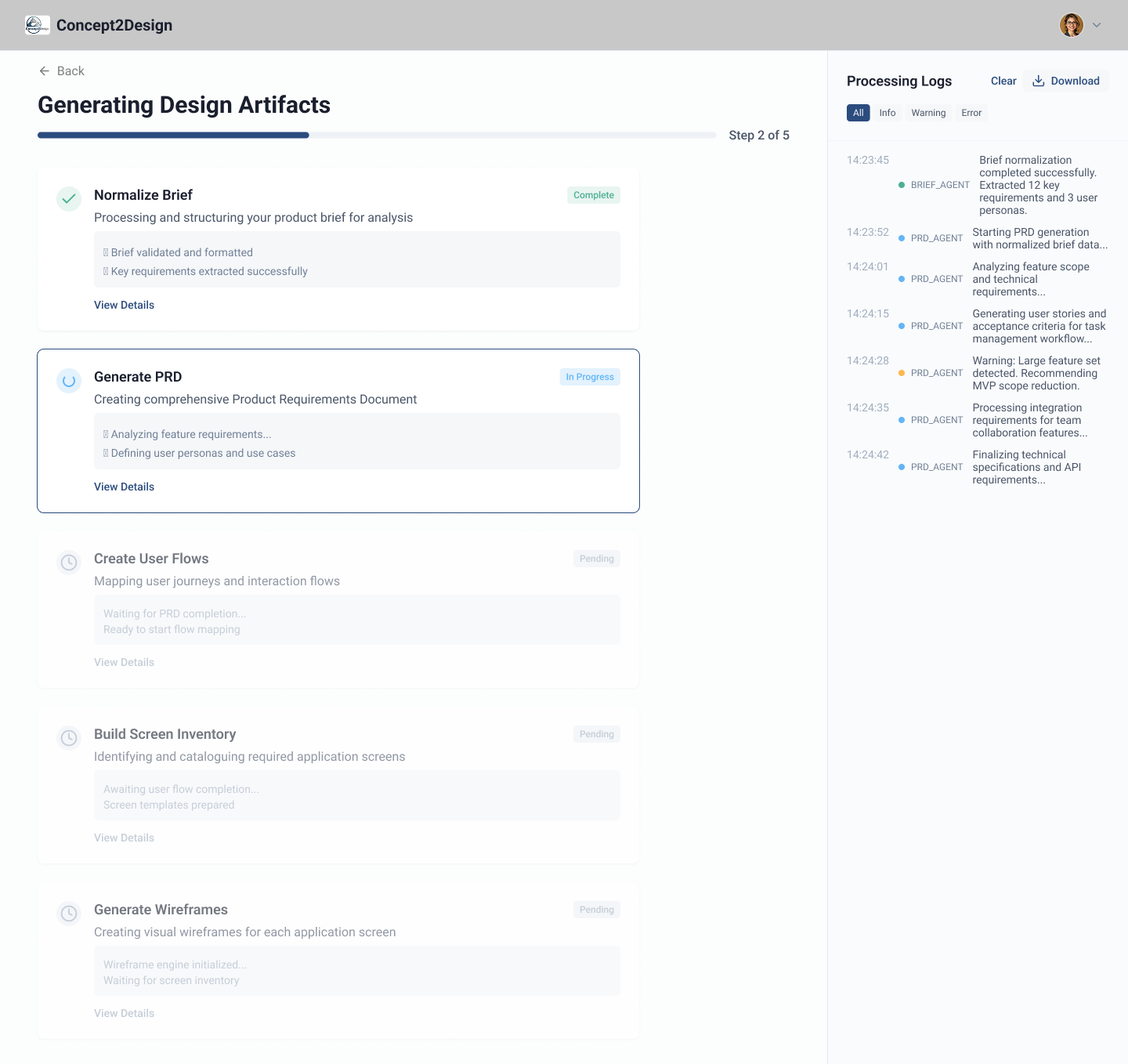1128x1064 pixels.
Task: Clear the processing logs
Action: tap(1003, 81)
